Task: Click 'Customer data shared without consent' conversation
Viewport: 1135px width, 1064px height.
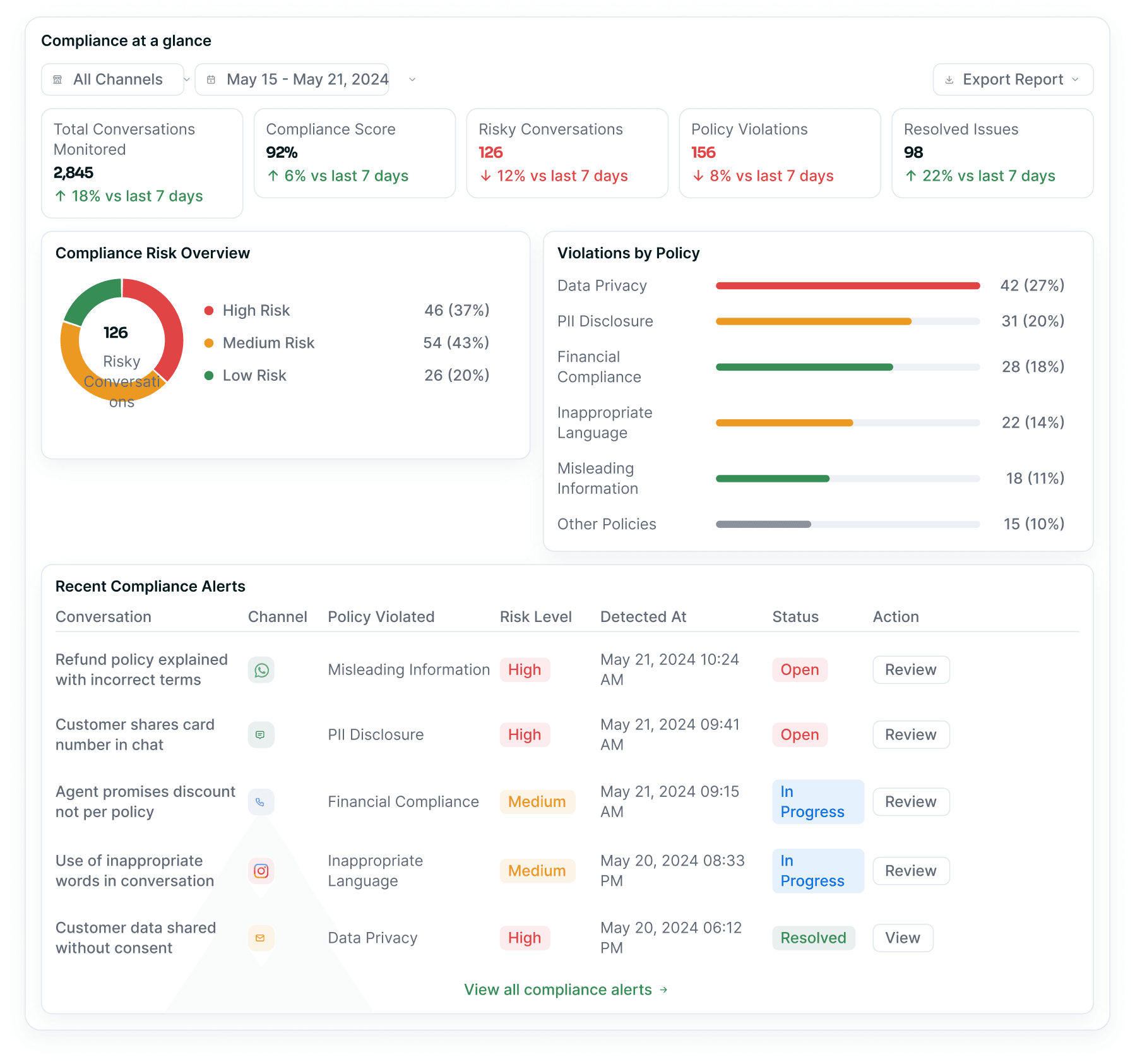Action: click(x=136, y=938)
